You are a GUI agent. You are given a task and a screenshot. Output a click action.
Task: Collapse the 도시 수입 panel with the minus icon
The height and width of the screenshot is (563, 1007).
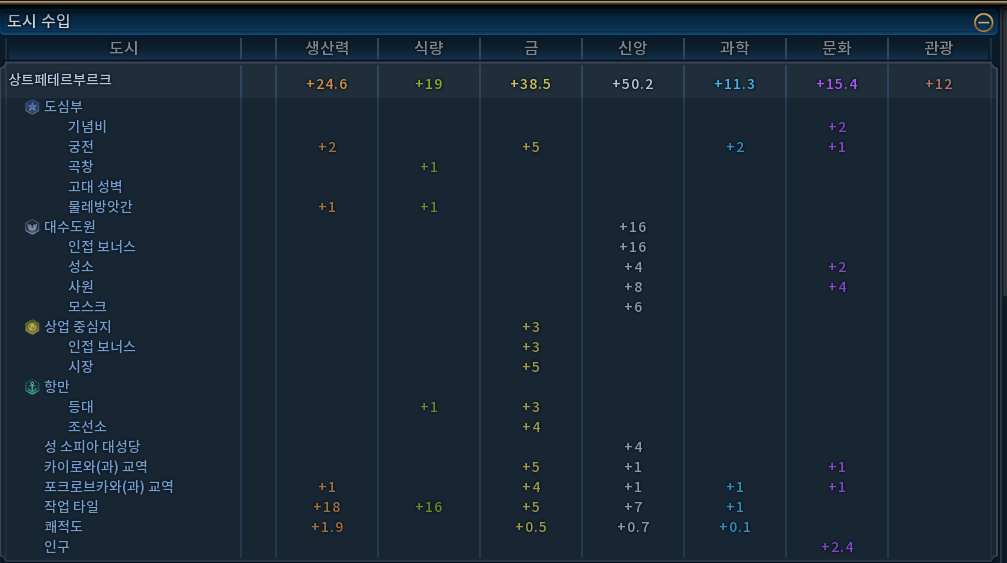coord(983,22)
